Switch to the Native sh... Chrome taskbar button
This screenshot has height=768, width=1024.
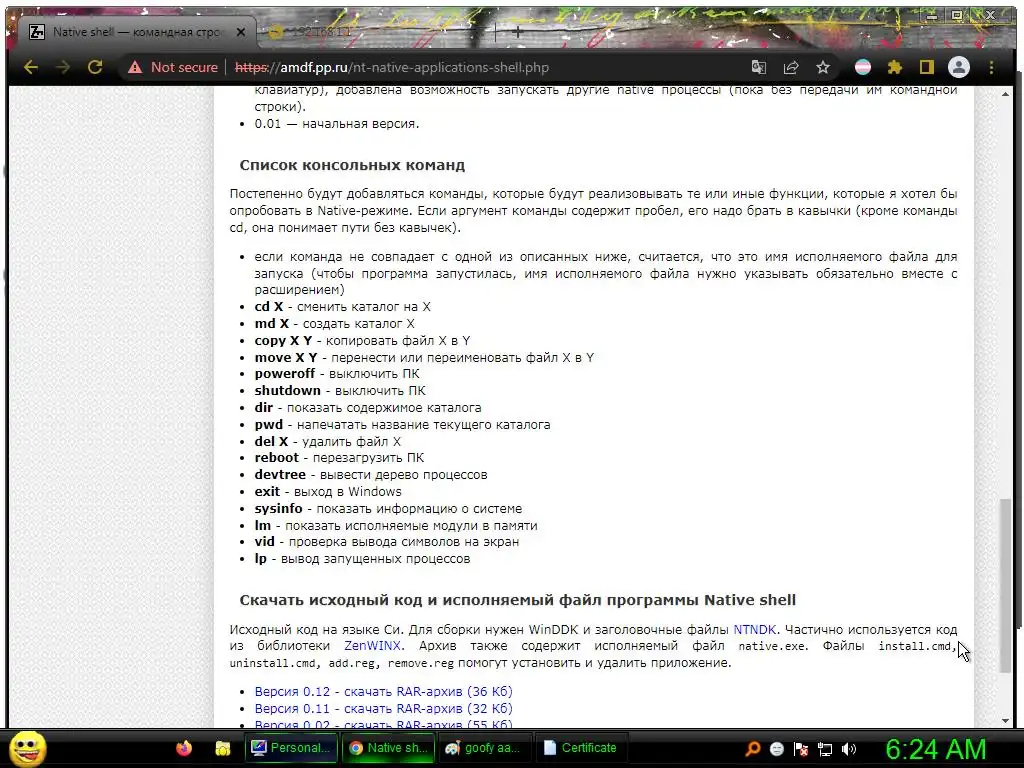(x=388, y=748)
